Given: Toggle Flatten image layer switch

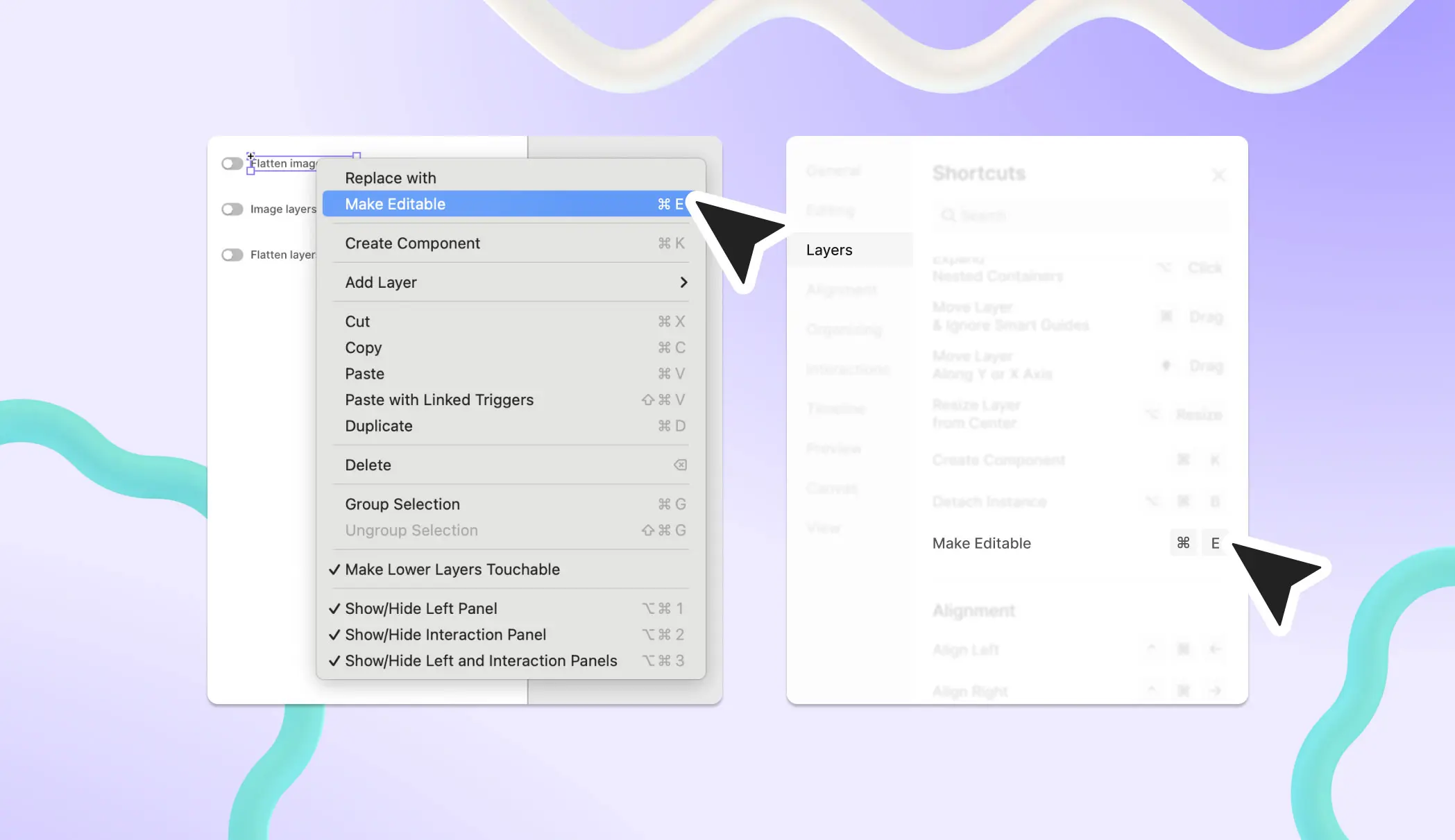Looking at the screenshot, I should [232, 162].
